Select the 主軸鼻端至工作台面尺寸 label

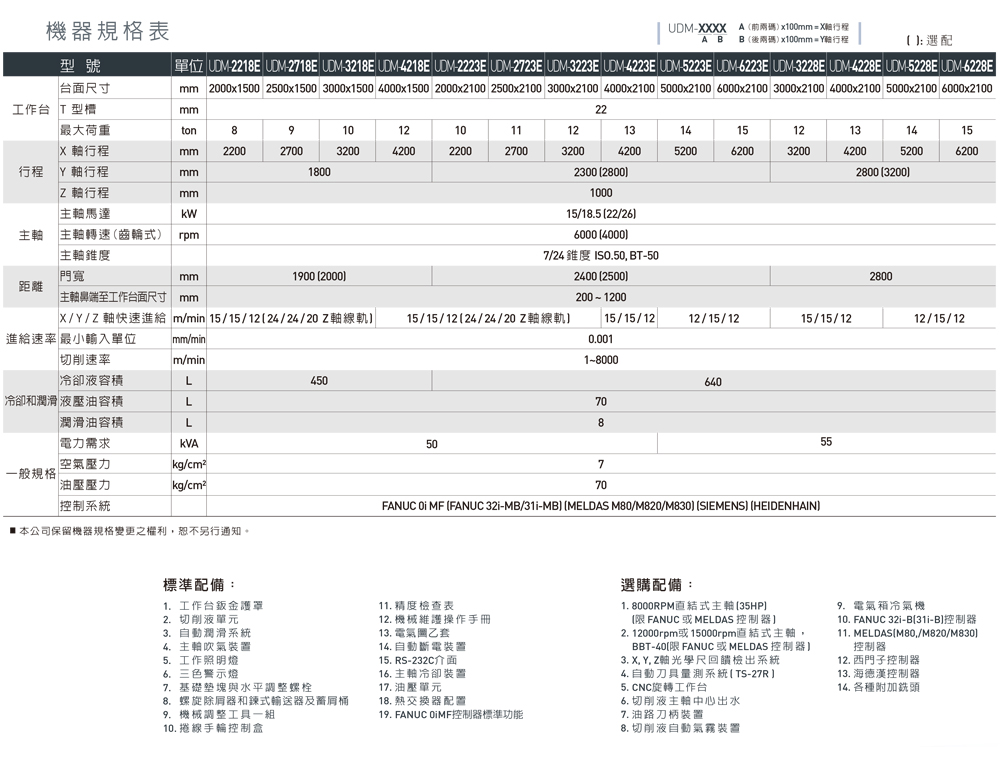pyautogui.click(x=114, y=297)
